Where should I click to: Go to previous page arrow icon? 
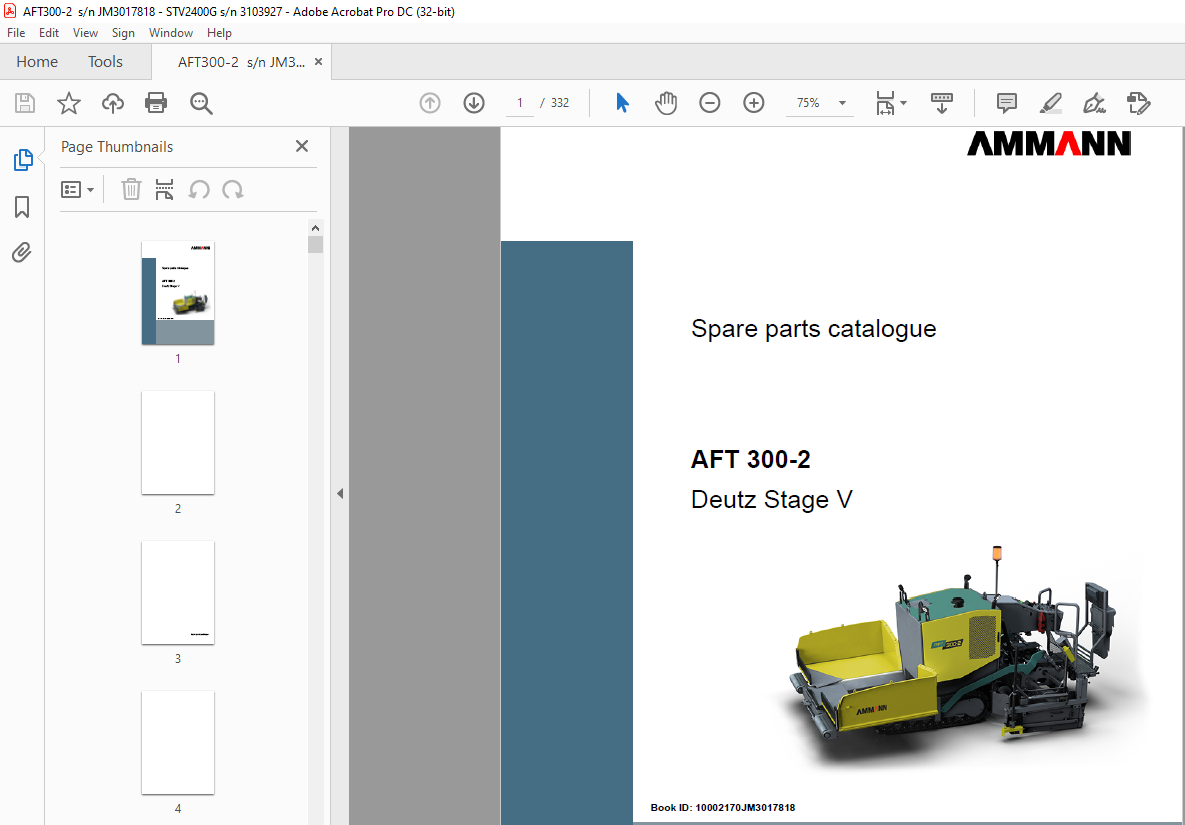pyautogui.click(x=430, y=103)
